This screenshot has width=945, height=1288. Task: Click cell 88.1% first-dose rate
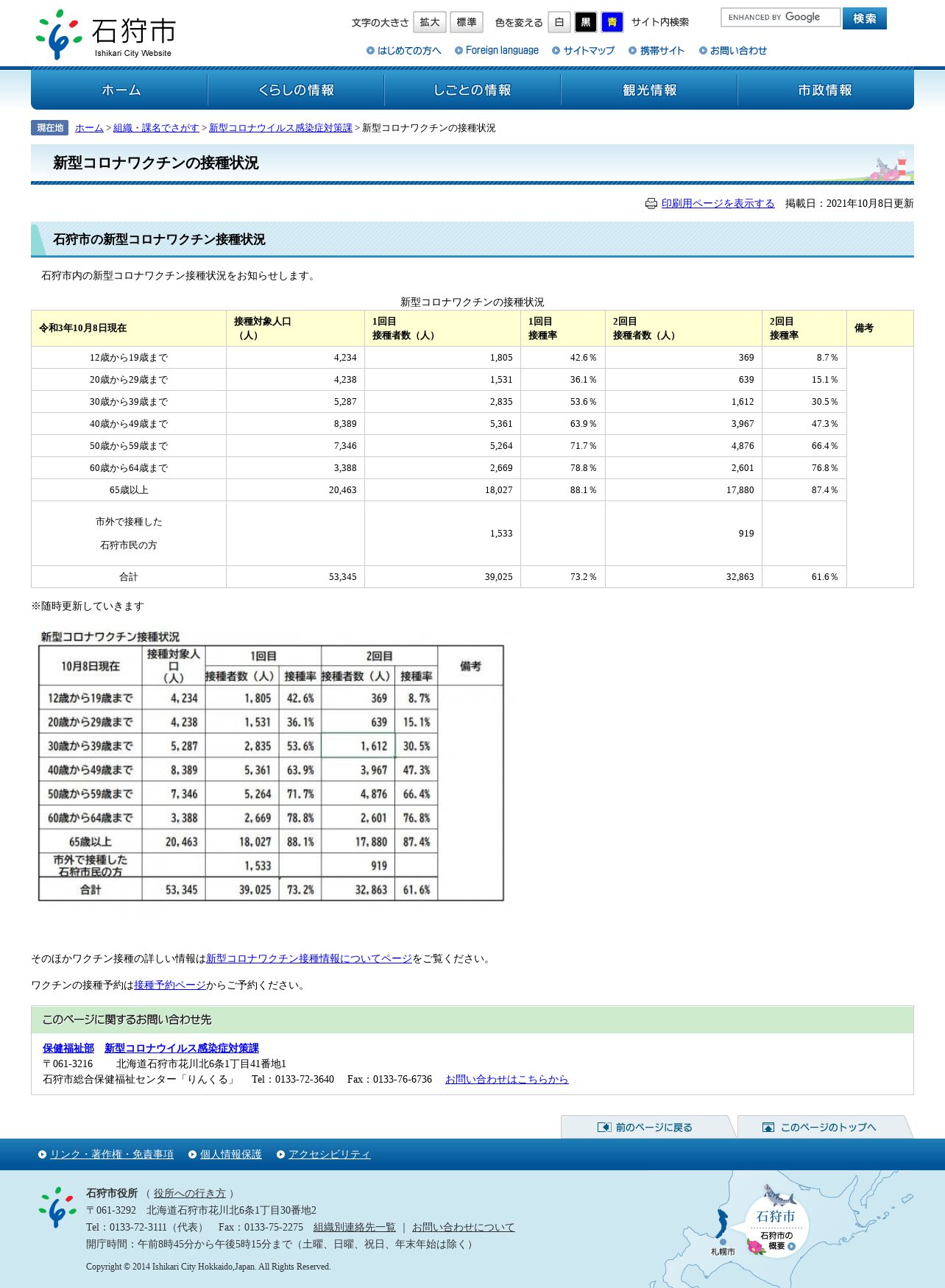coord(563,490)
